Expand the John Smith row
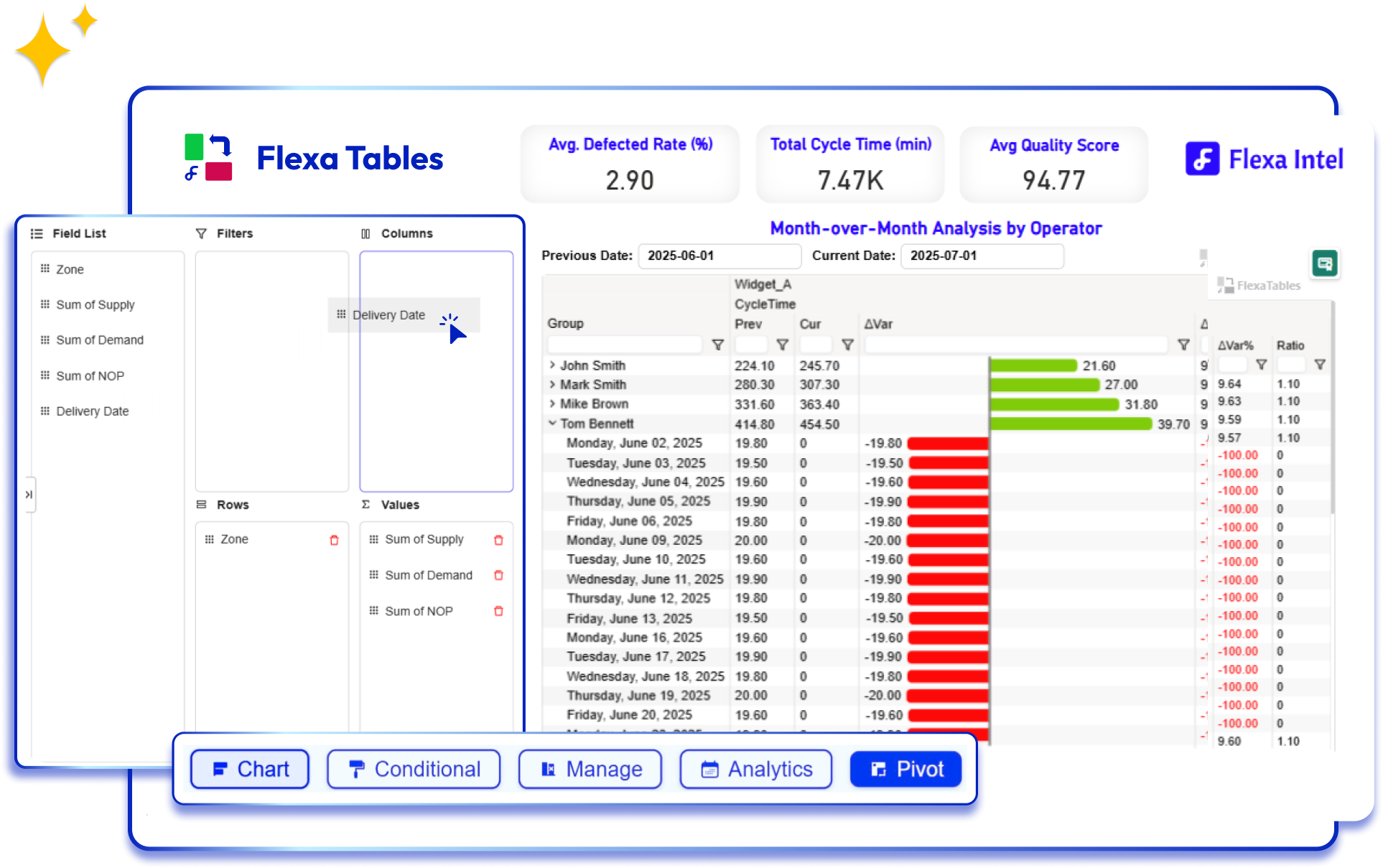Image resolution: width=1383 pixels, height=868 pixels. (551, 365)
